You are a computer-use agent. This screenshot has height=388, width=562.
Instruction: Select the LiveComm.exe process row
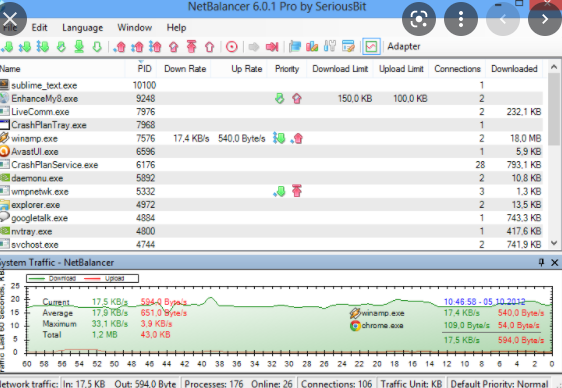point(271,112)
